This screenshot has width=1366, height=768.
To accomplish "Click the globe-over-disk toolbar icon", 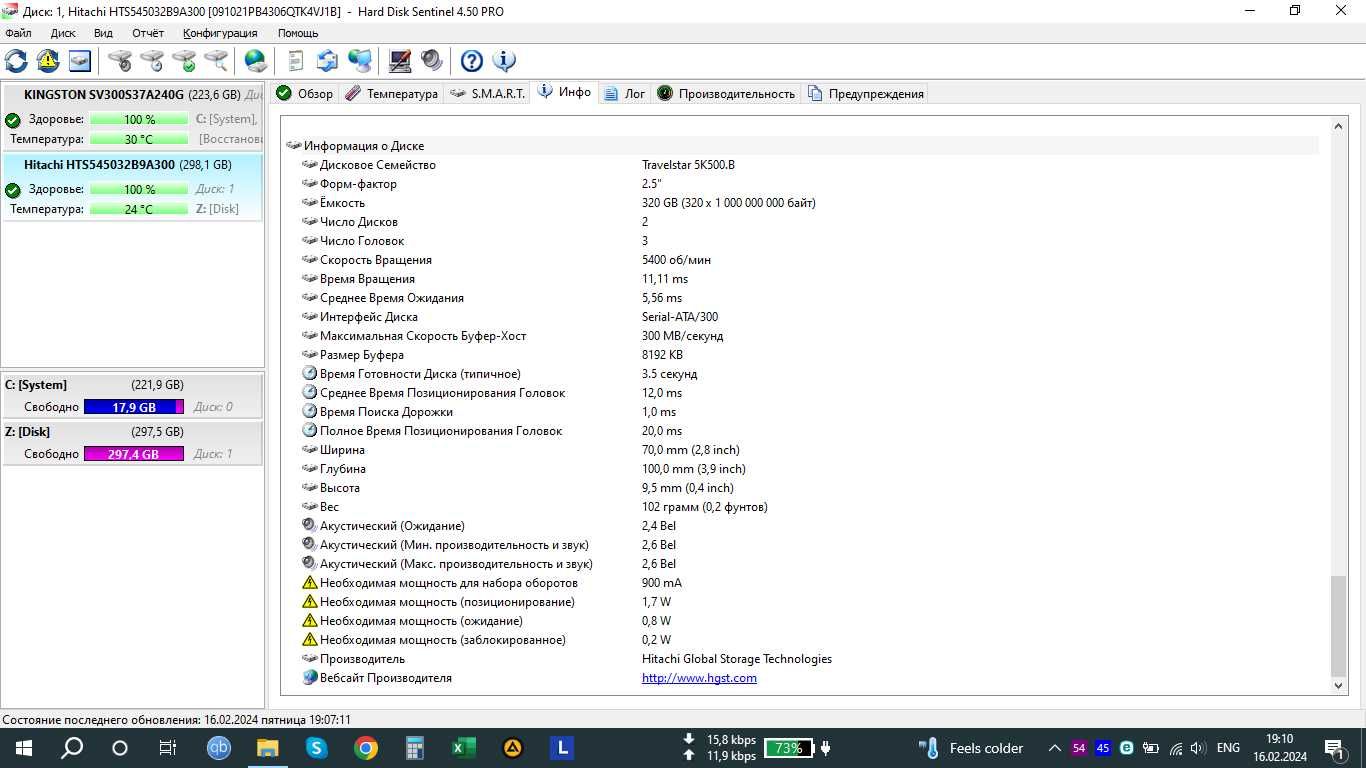I will [256, 61].
